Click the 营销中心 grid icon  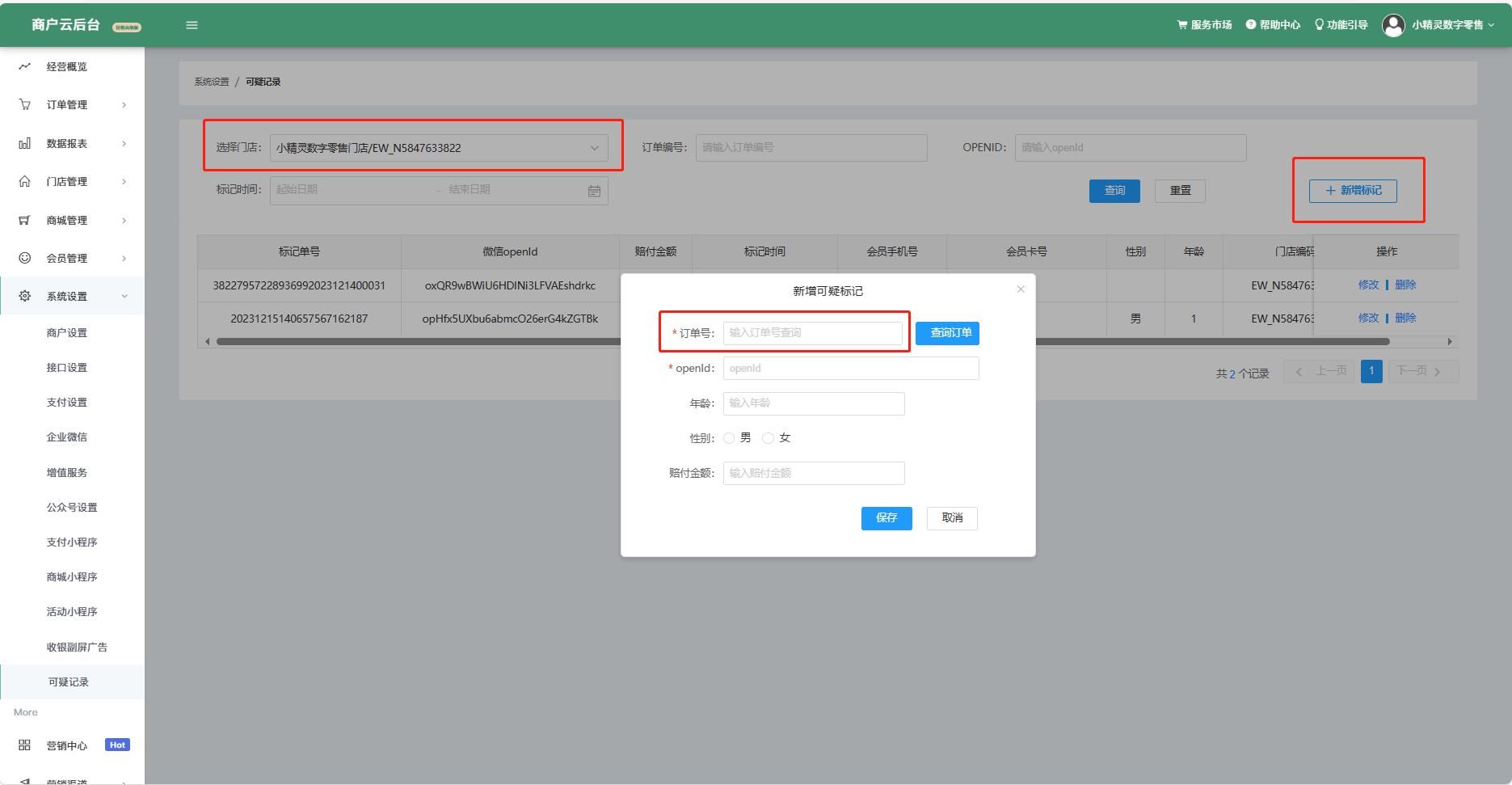coord(25,745)
